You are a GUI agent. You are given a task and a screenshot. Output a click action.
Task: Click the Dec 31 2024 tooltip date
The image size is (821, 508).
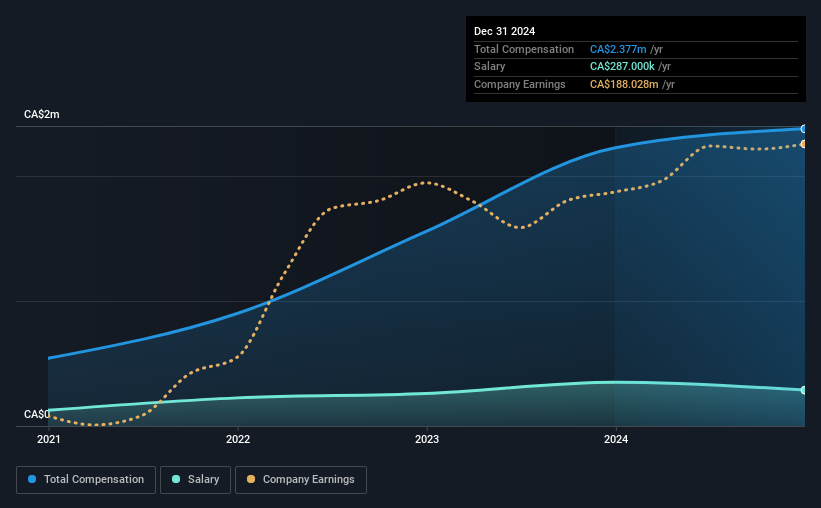click(504, 31)
